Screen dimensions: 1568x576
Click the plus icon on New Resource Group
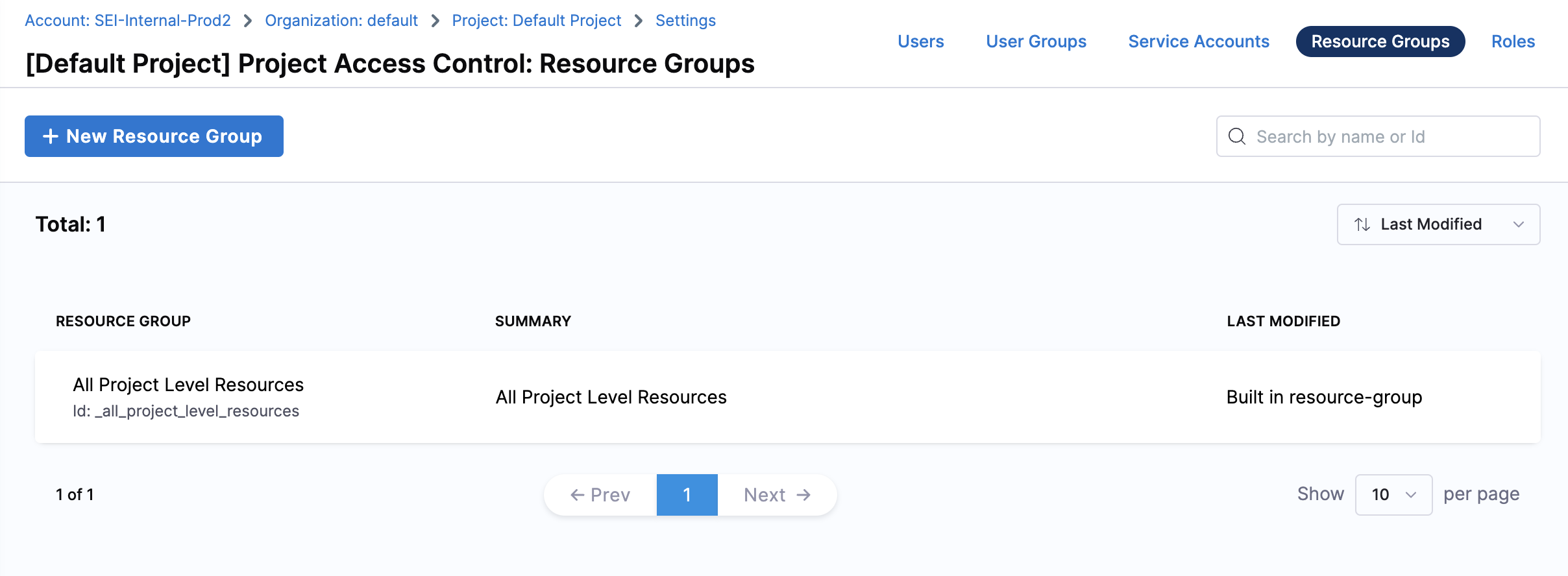pyautogui.click(x=50, y=136)
